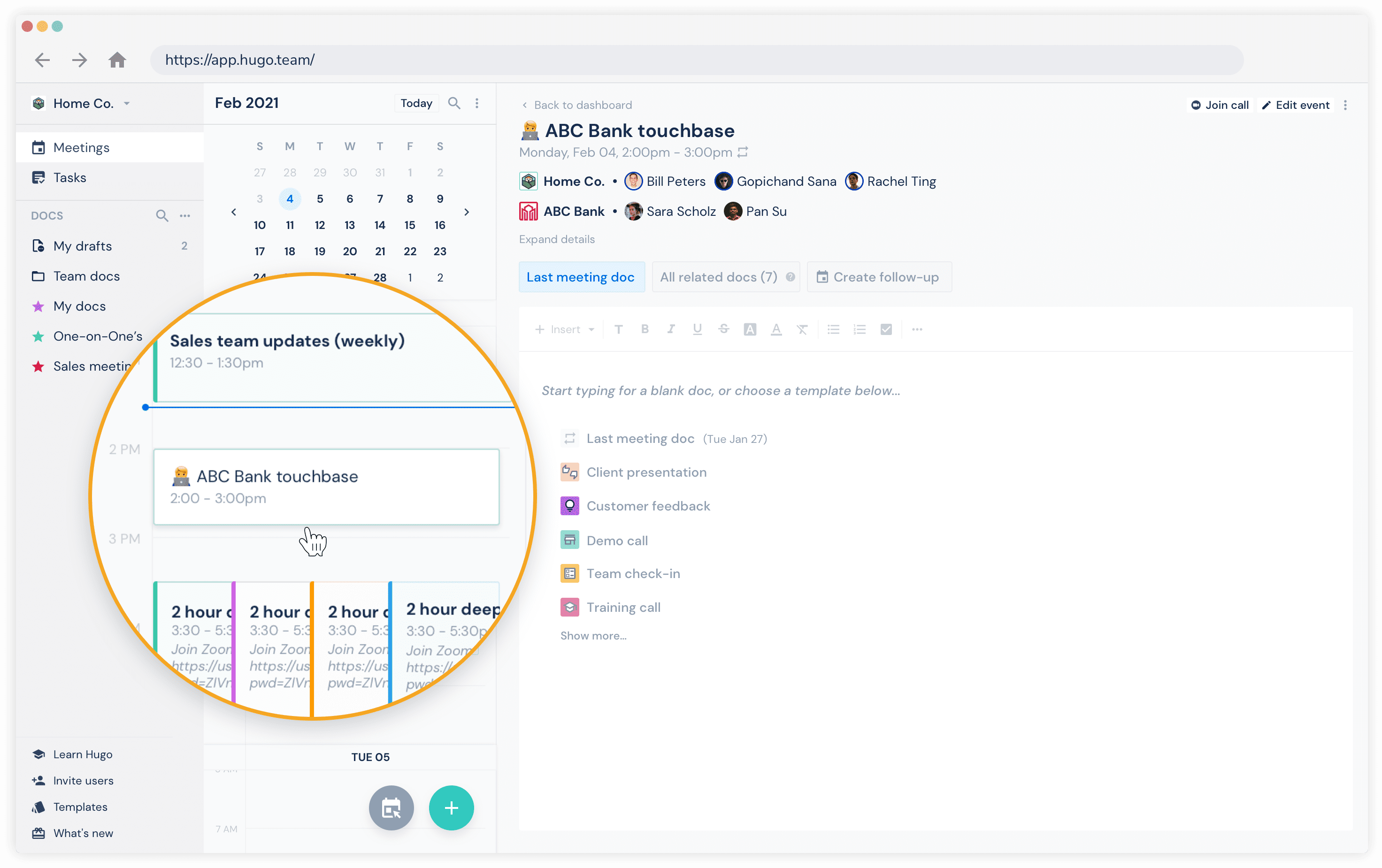Image resolution: width=1382 pixels, height=868 pixels.
Task: Toggle underline formatting
Action: (697, 329)
